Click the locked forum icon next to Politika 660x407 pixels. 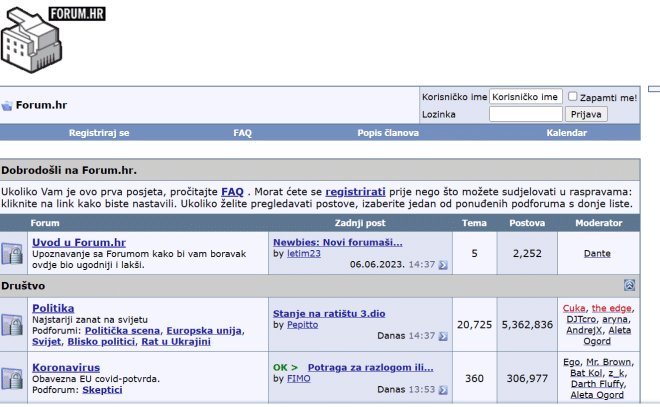(x=12, y=325)
